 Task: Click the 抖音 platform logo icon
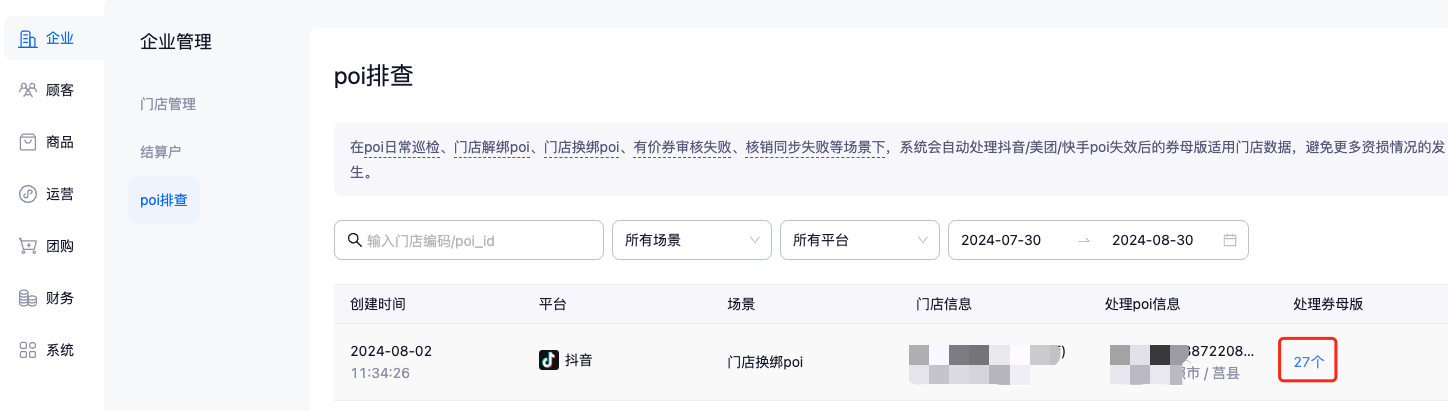tap(549, 360)
